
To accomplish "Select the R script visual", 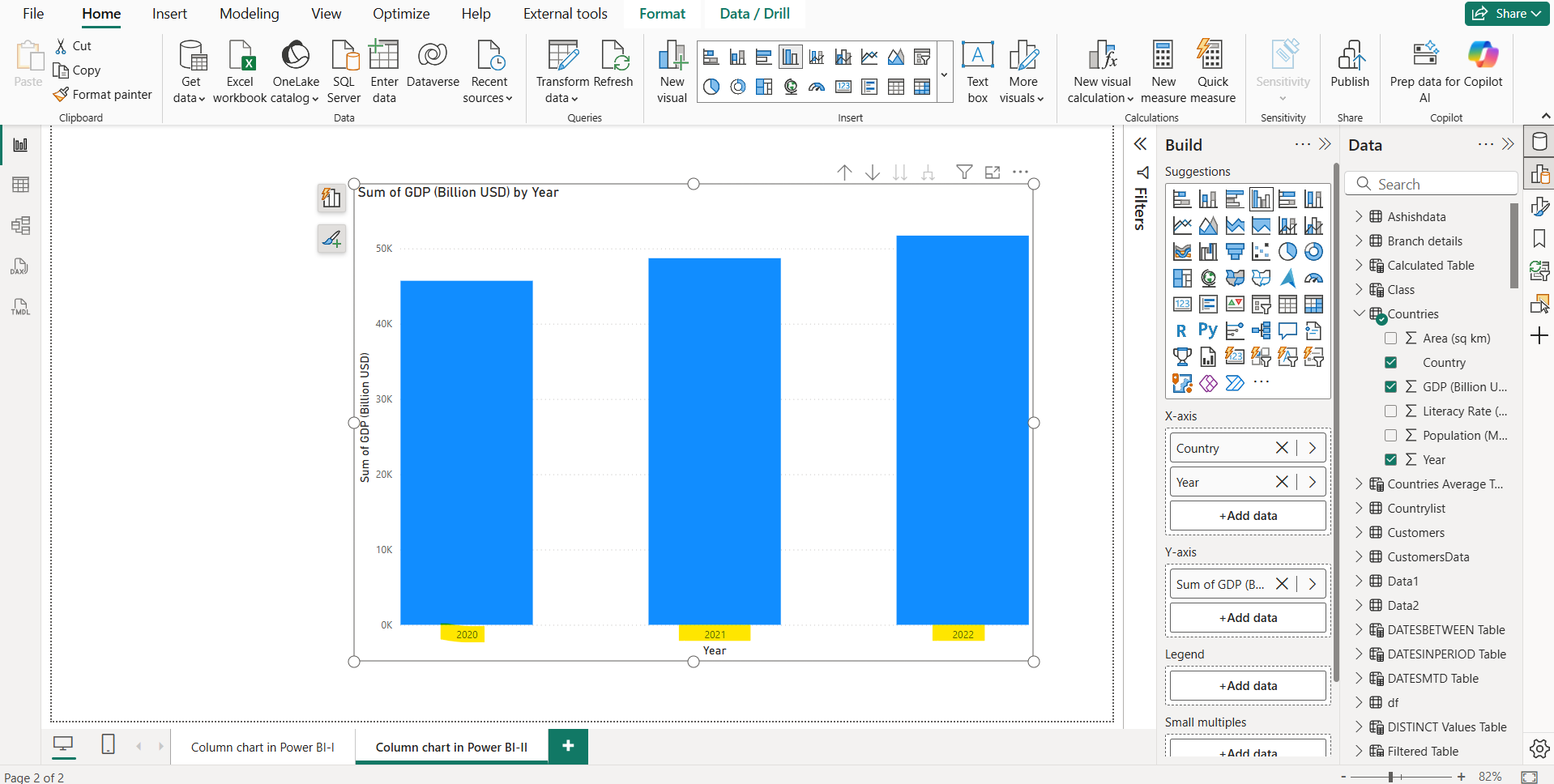I will point(1182,330).
